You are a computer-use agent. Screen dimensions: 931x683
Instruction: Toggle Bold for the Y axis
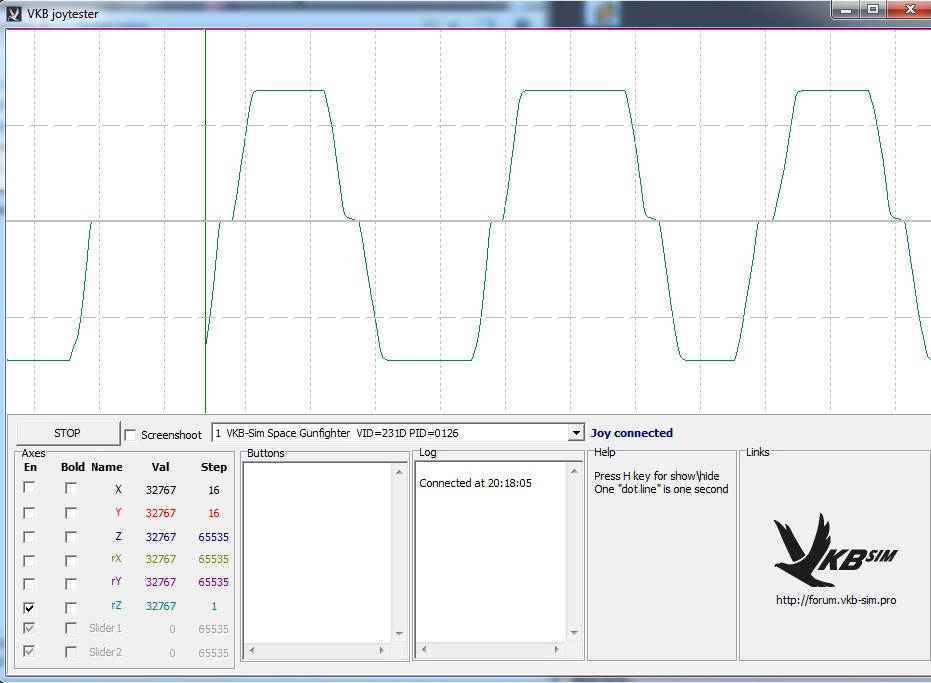coord(71,513)
